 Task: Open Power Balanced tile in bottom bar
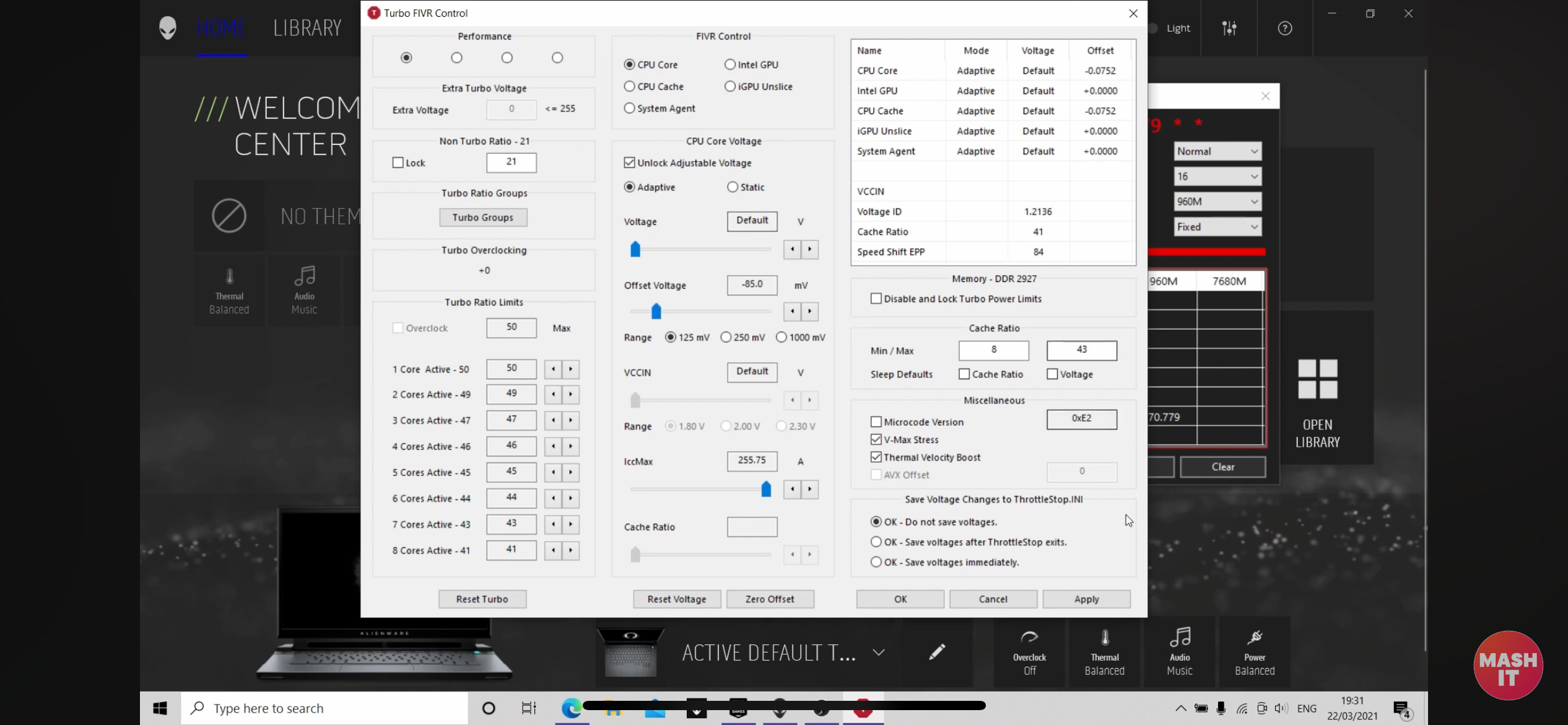pyautogui.click(x=1254, y=652)
